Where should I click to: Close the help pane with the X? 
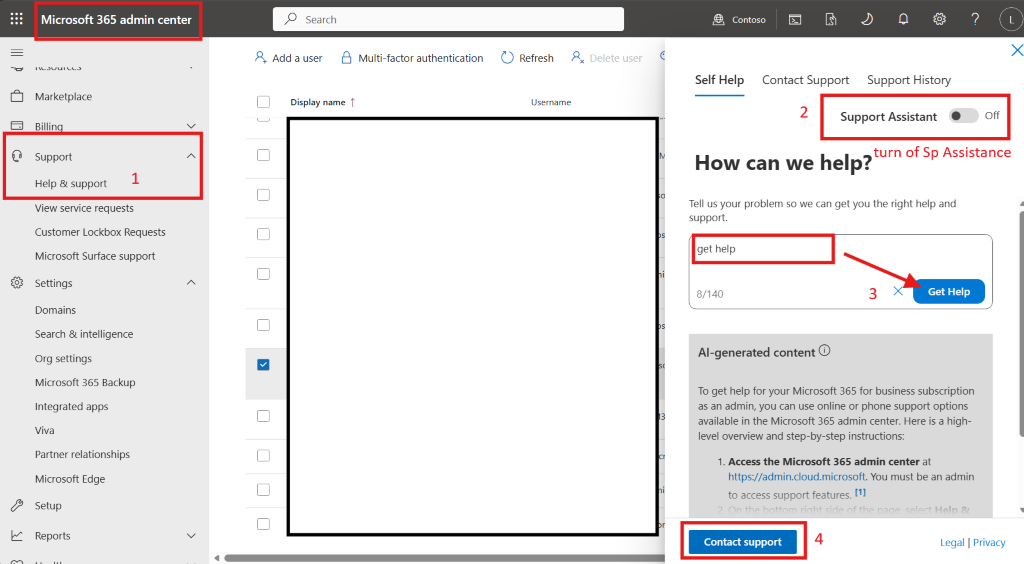tap(1017, 50)
